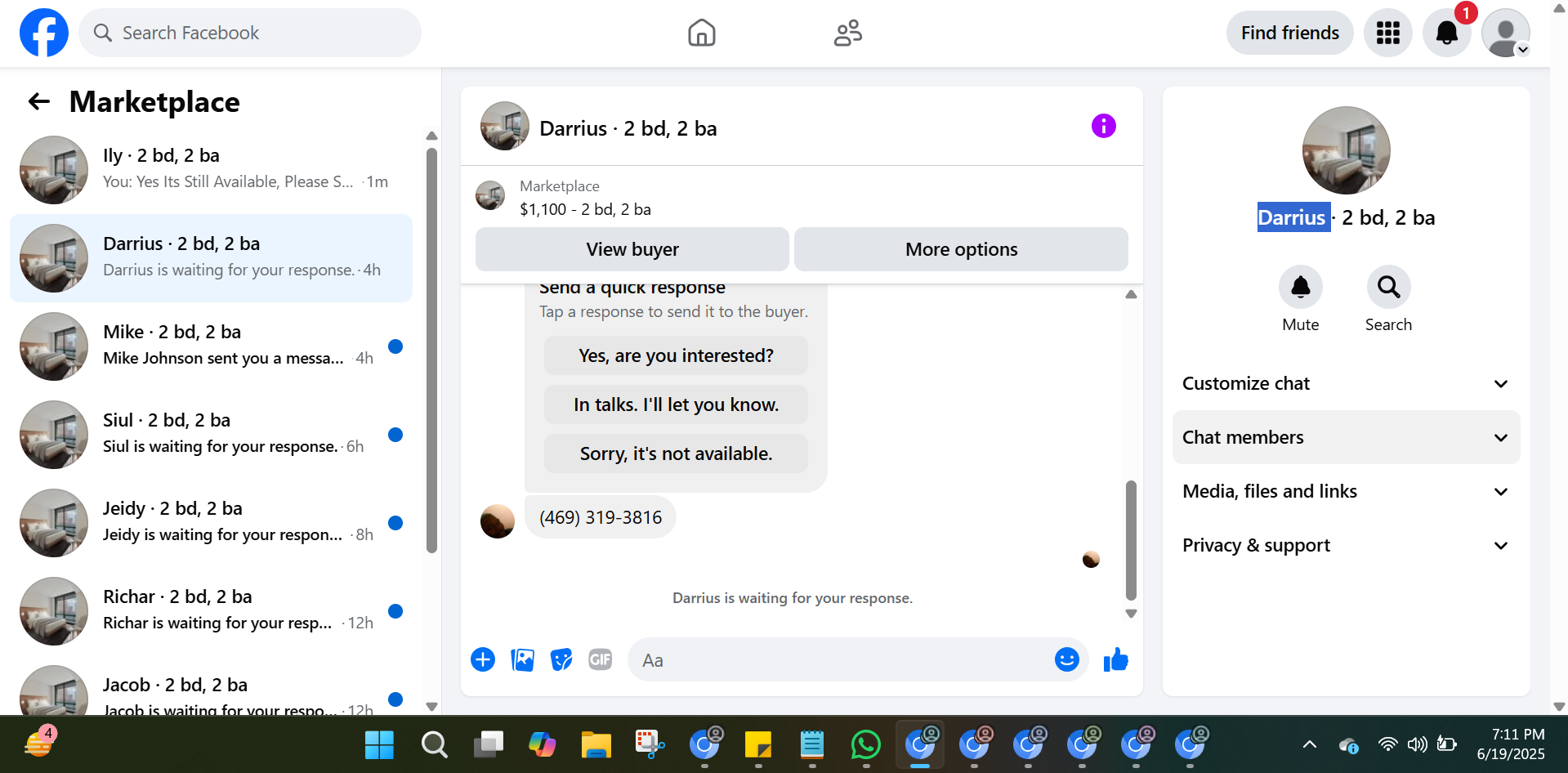The image size is (1568, 773).
Task: Launch Copilot from the taskbar
Action: point(543,744)
